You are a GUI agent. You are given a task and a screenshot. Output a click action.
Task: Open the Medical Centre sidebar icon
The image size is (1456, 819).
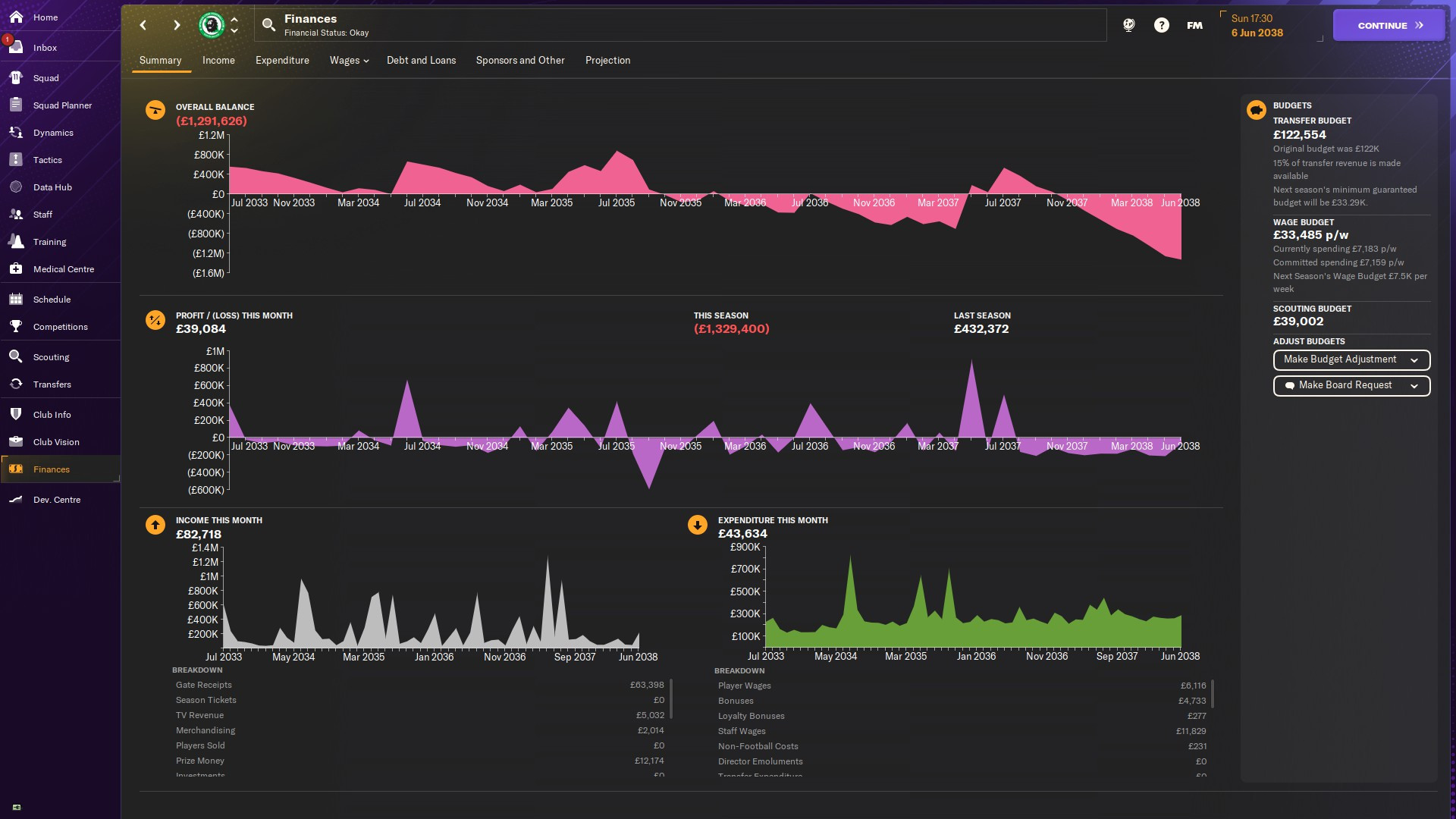[x=16, y=269]
